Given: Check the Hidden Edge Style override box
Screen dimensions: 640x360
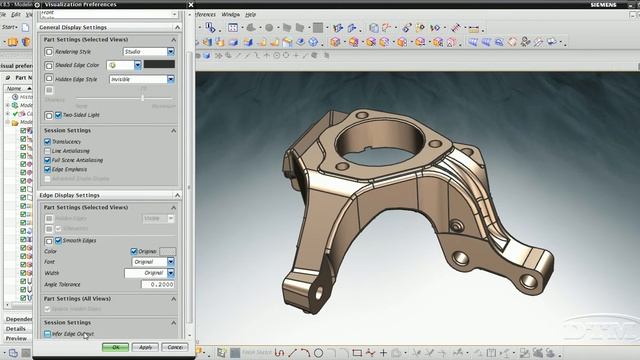Looking at the screenshot, I should tap(49, 78).
